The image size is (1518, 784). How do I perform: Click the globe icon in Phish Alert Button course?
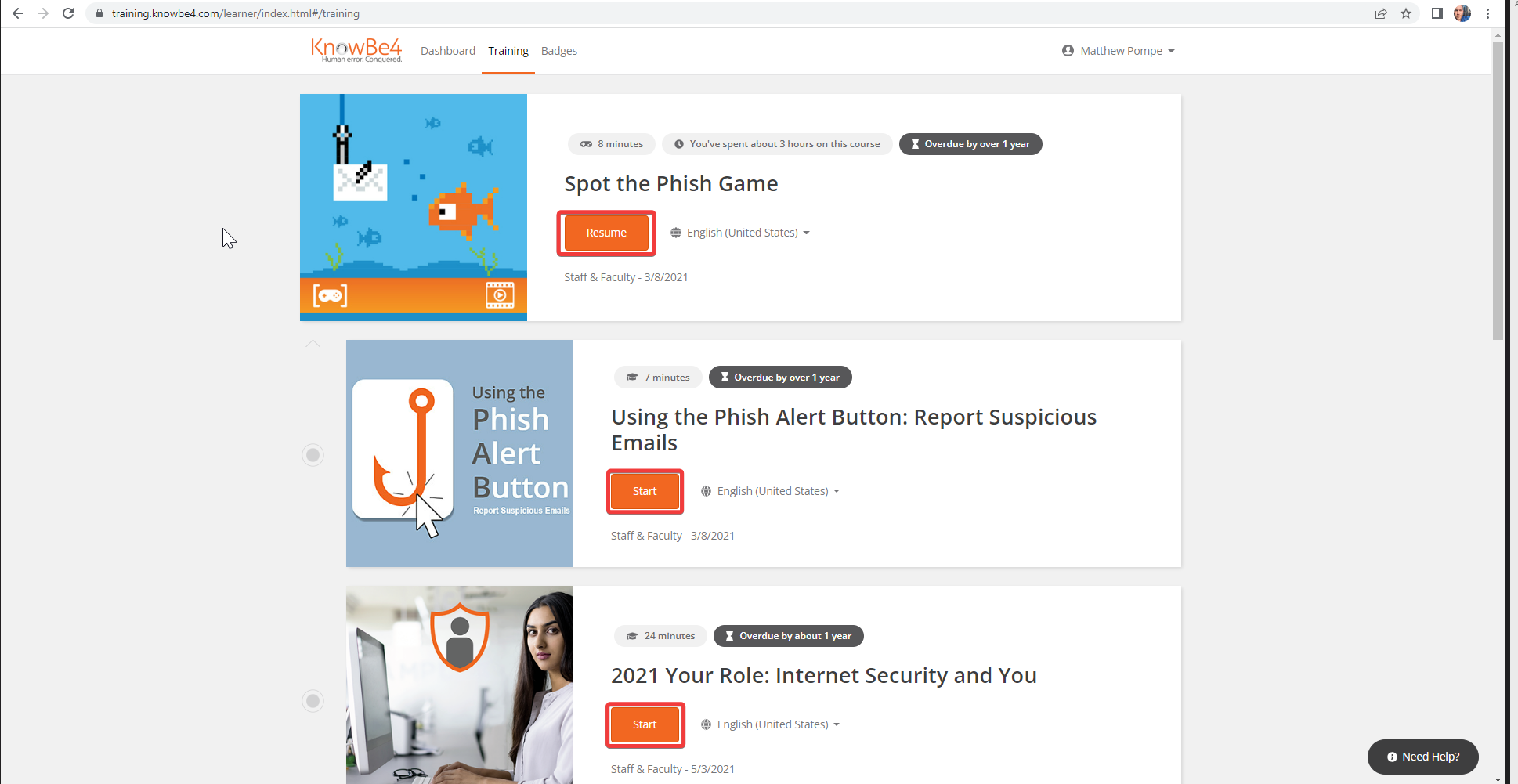pyautogui.click(x=706, y=491)
